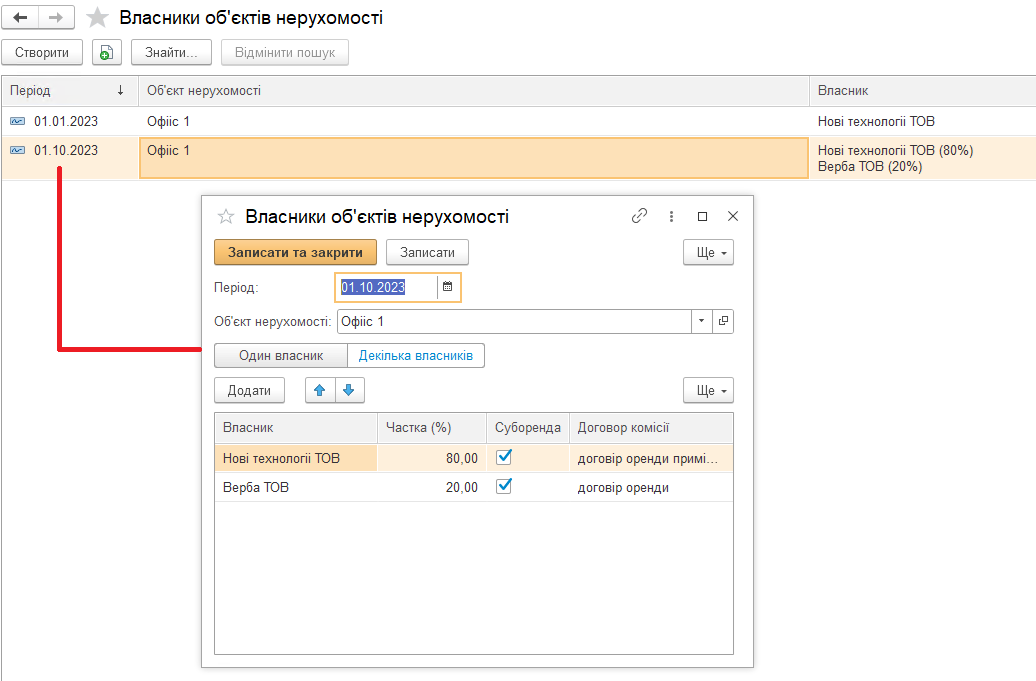Toggle favorite star in the dialog header
1036x681 pixels.
(226, 217)
